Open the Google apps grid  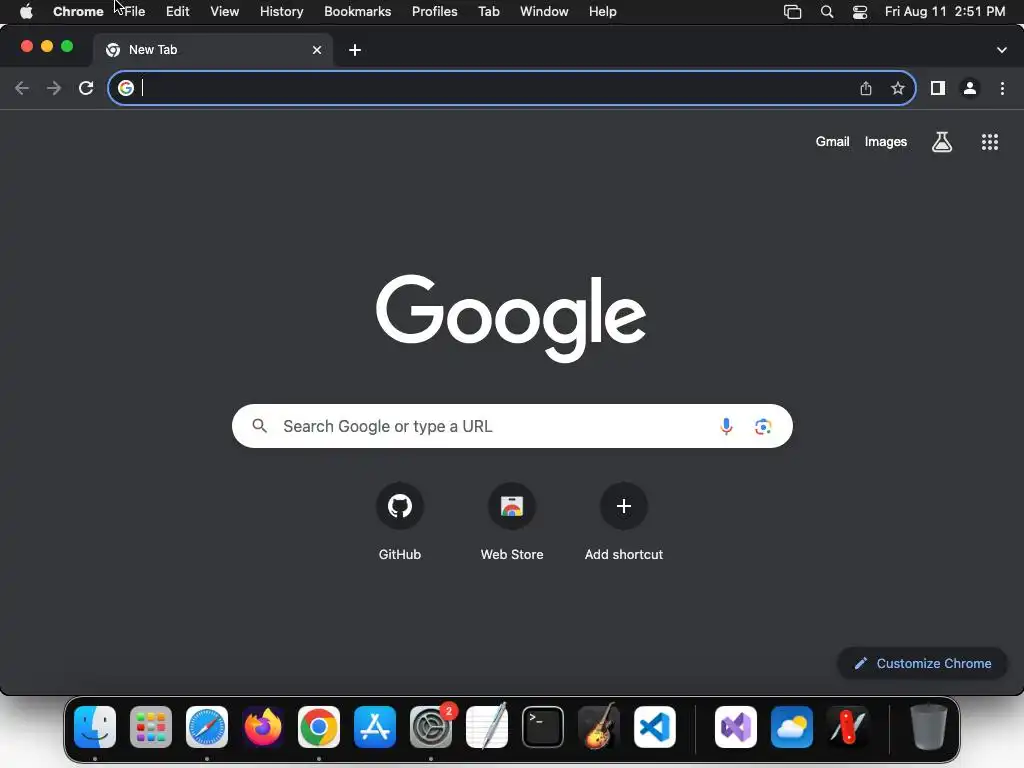click(990, 142)
